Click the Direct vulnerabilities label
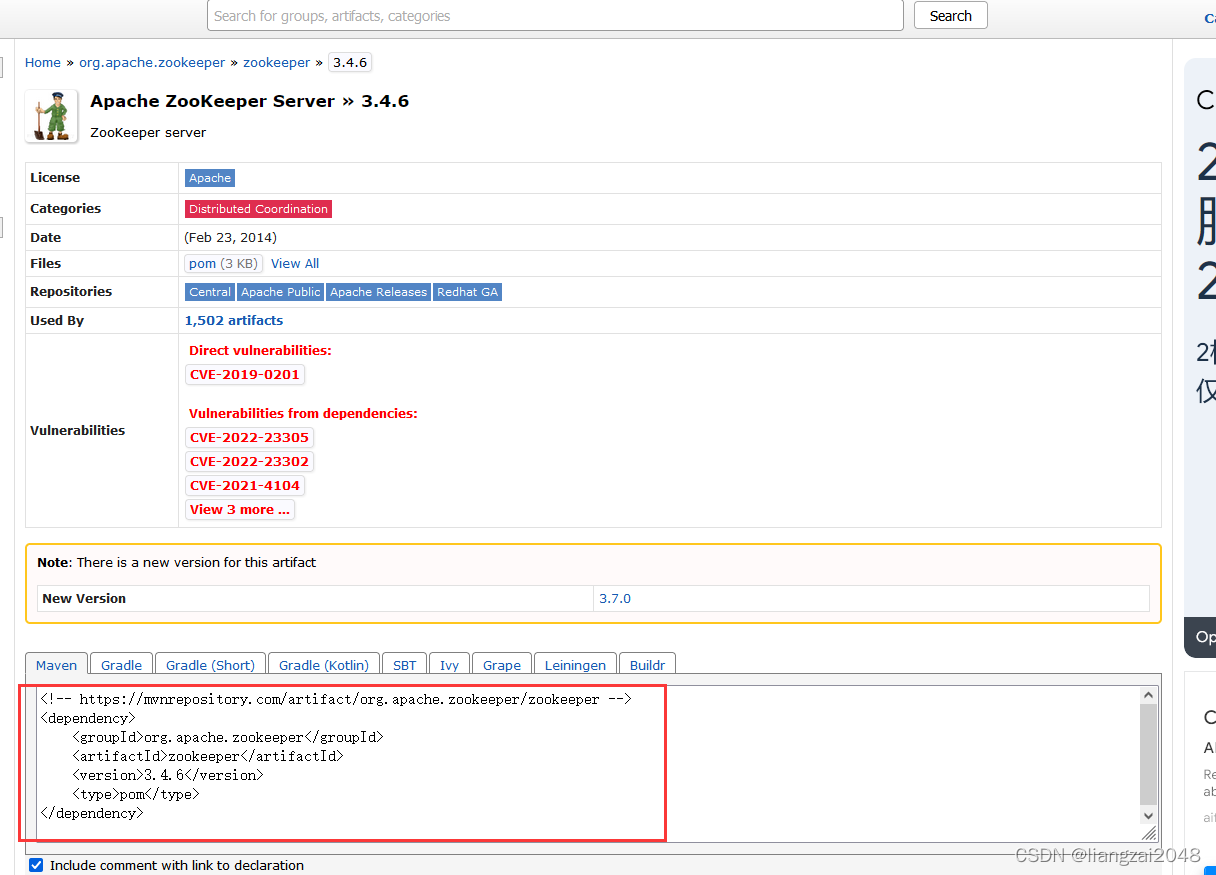The height and width of the screenshot is (875, 1216). tap(260, 351)
